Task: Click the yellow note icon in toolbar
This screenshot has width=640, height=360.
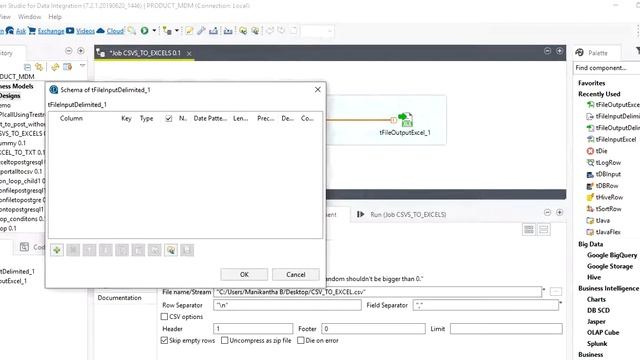Action: coord(189,31)
